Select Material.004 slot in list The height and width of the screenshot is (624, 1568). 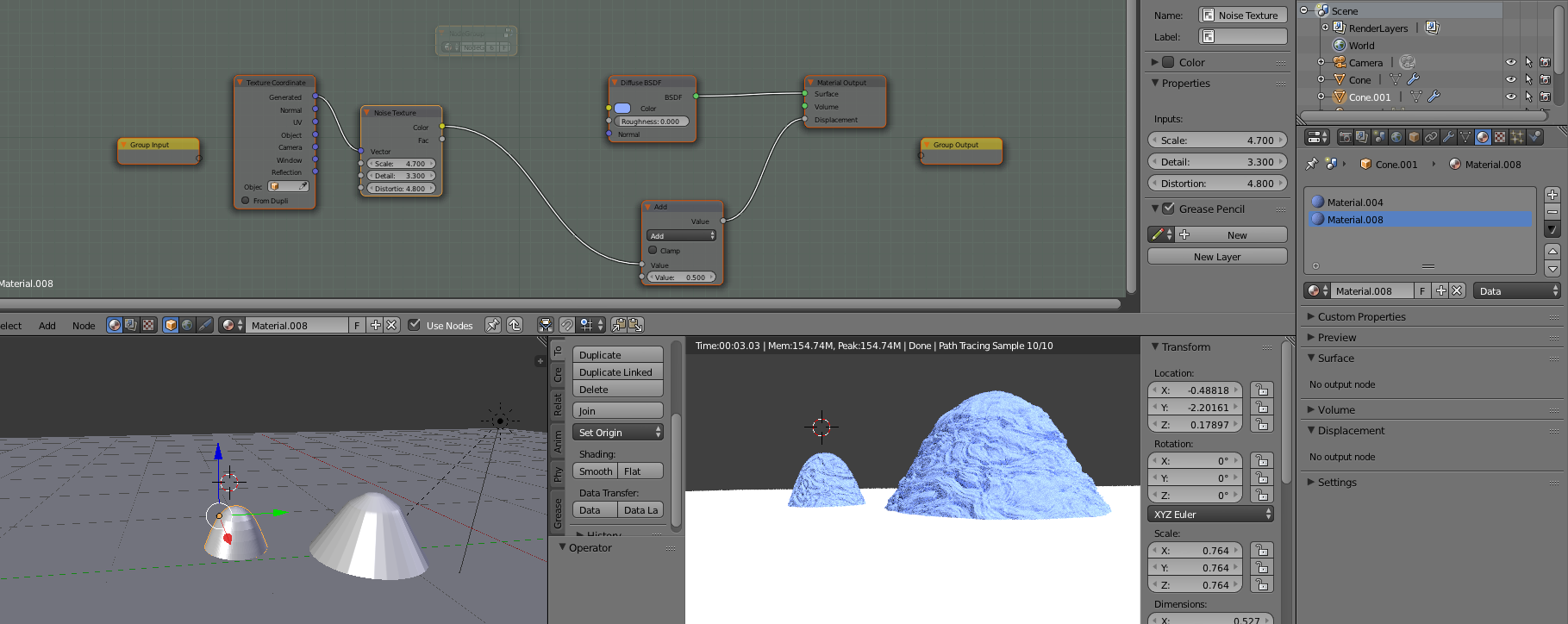pyautogui.click(x=1420, y=203)
